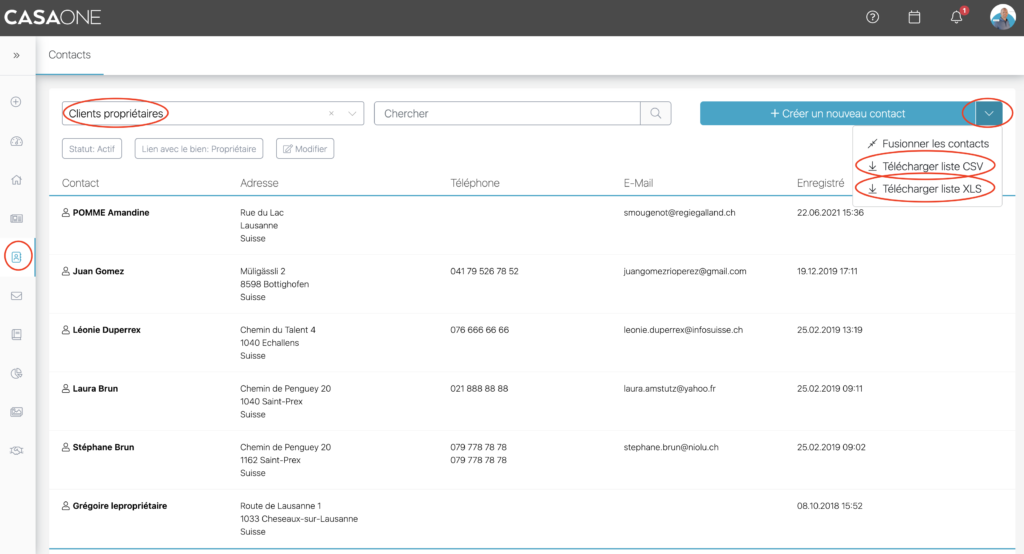This screenshot has height=554, width=1024.
Task: Open the help question mark icon
Action: (872, 17)
